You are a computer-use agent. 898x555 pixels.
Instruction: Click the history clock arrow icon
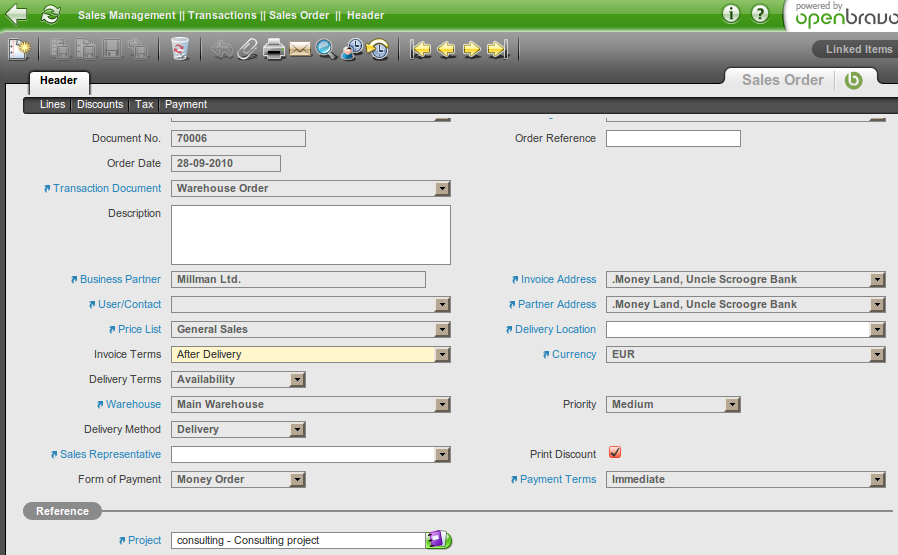click(378, 49)
